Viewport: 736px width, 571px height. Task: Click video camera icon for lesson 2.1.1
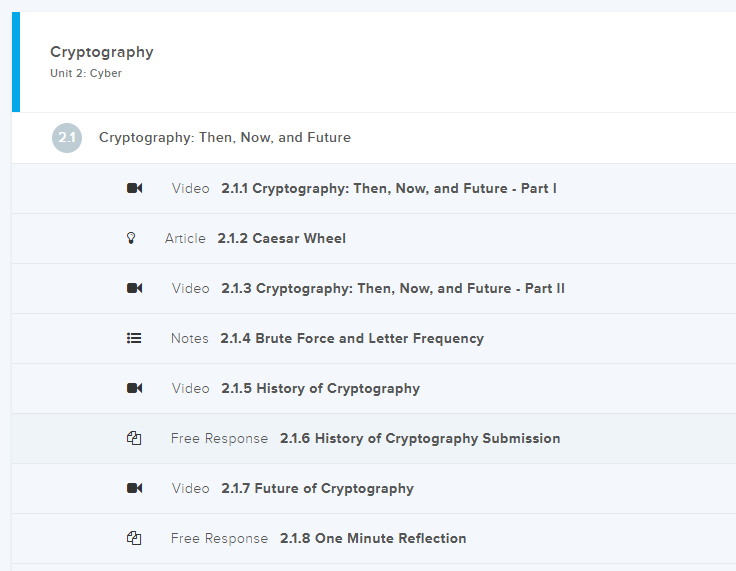134,188
